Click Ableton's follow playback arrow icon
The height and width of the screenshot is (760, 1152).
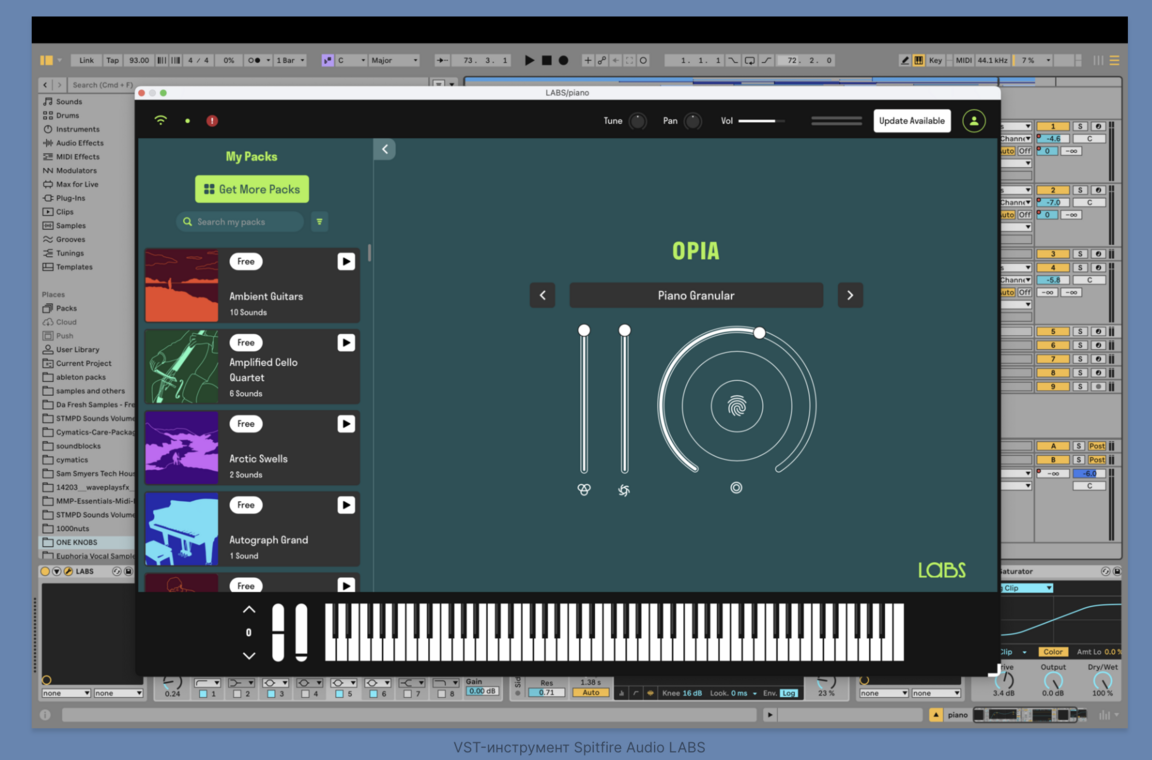pyautogui.click(x=442, y=60)
